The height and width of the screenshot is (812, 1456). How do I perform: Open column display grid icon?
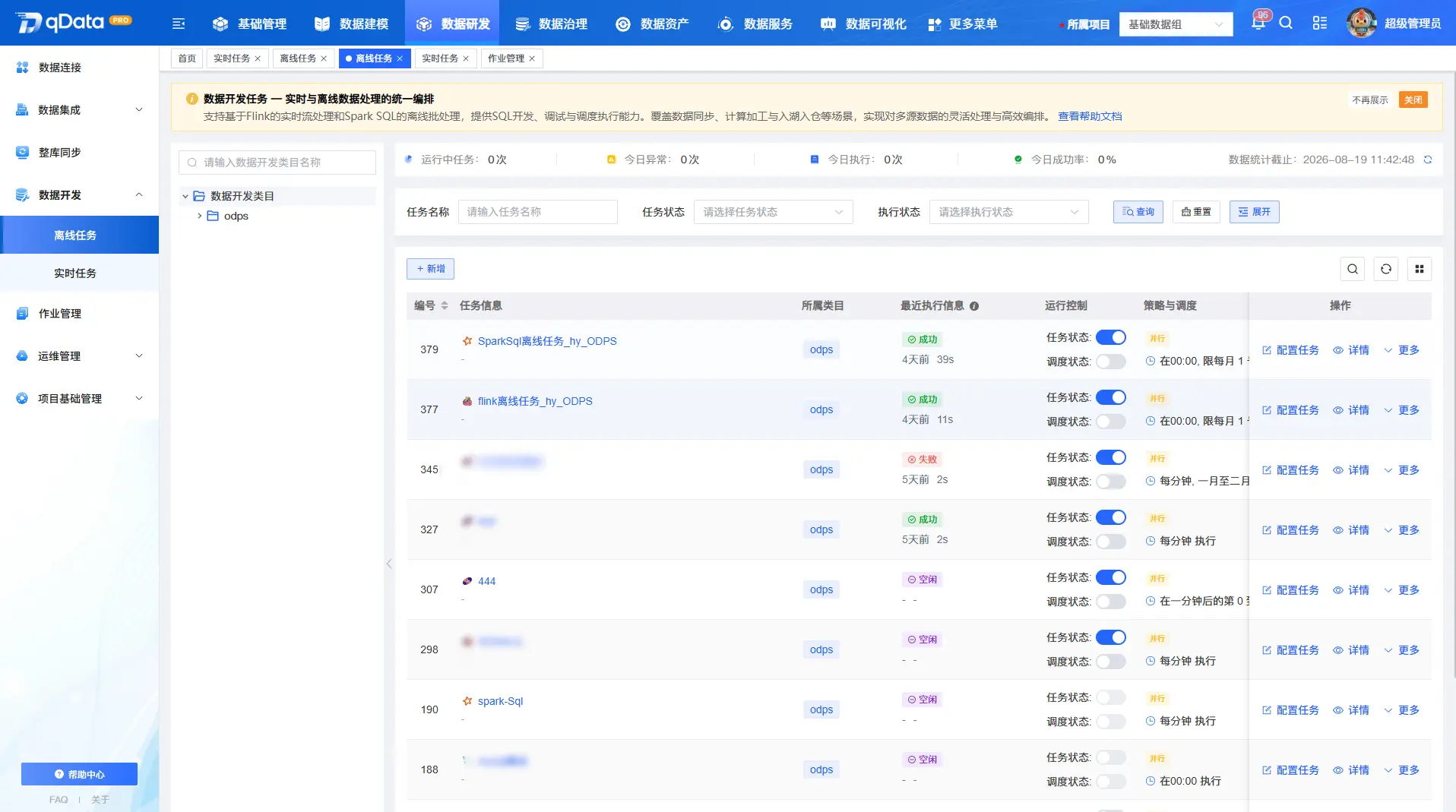point(1420,269)
